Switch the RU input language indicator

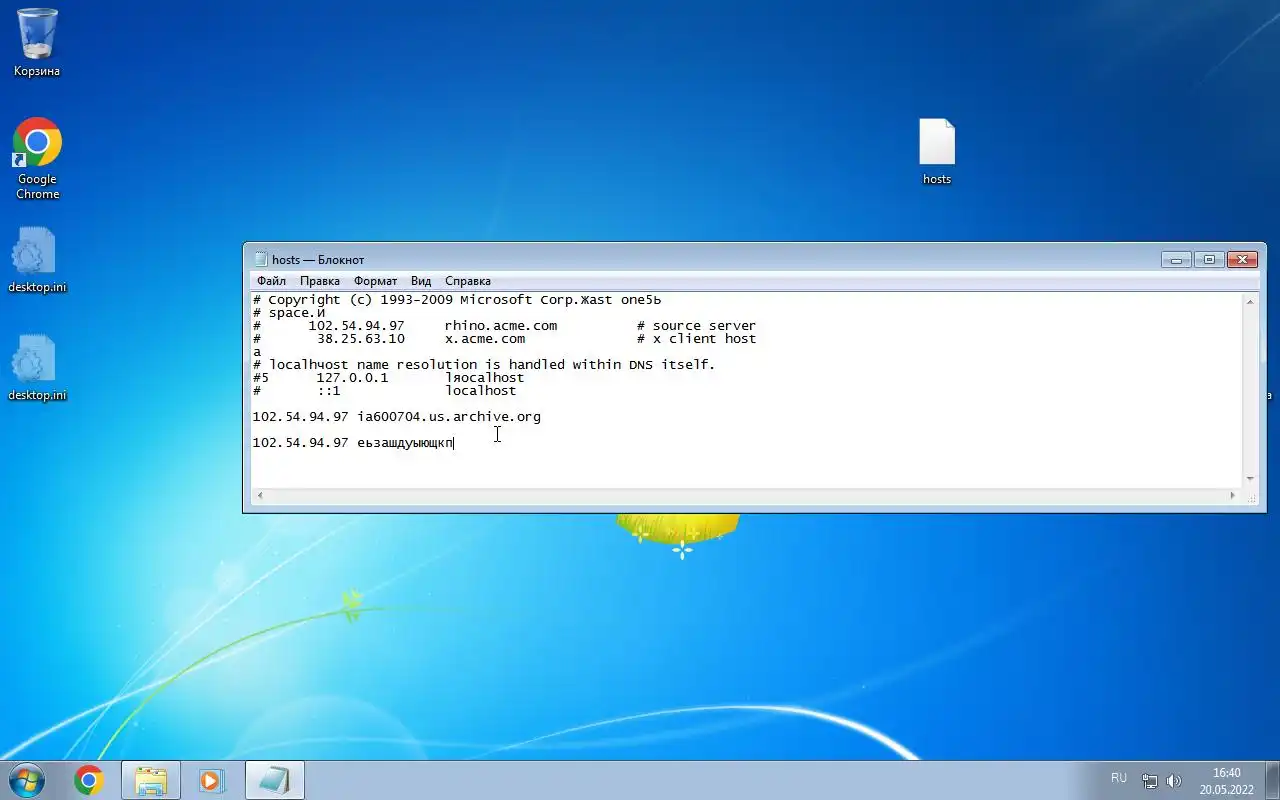pyautogui.click(x=1119, y=778)
